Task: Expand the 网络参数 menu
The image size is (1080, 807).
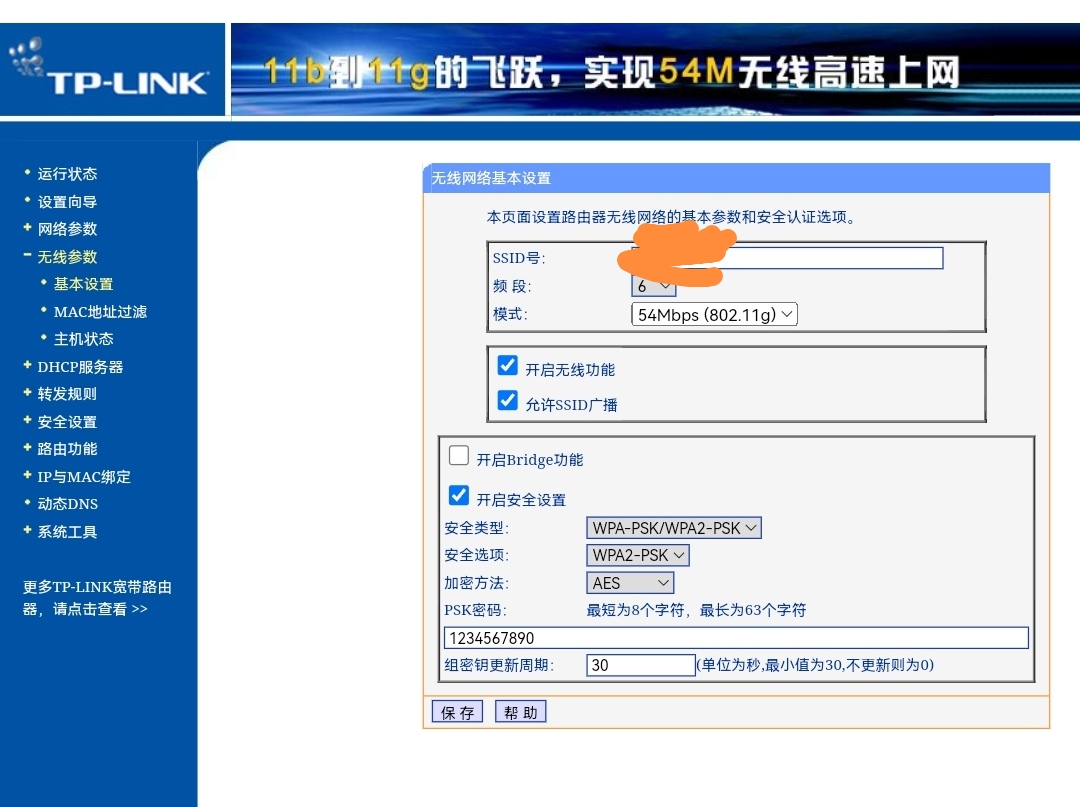Action: click(x=67, y=229)
